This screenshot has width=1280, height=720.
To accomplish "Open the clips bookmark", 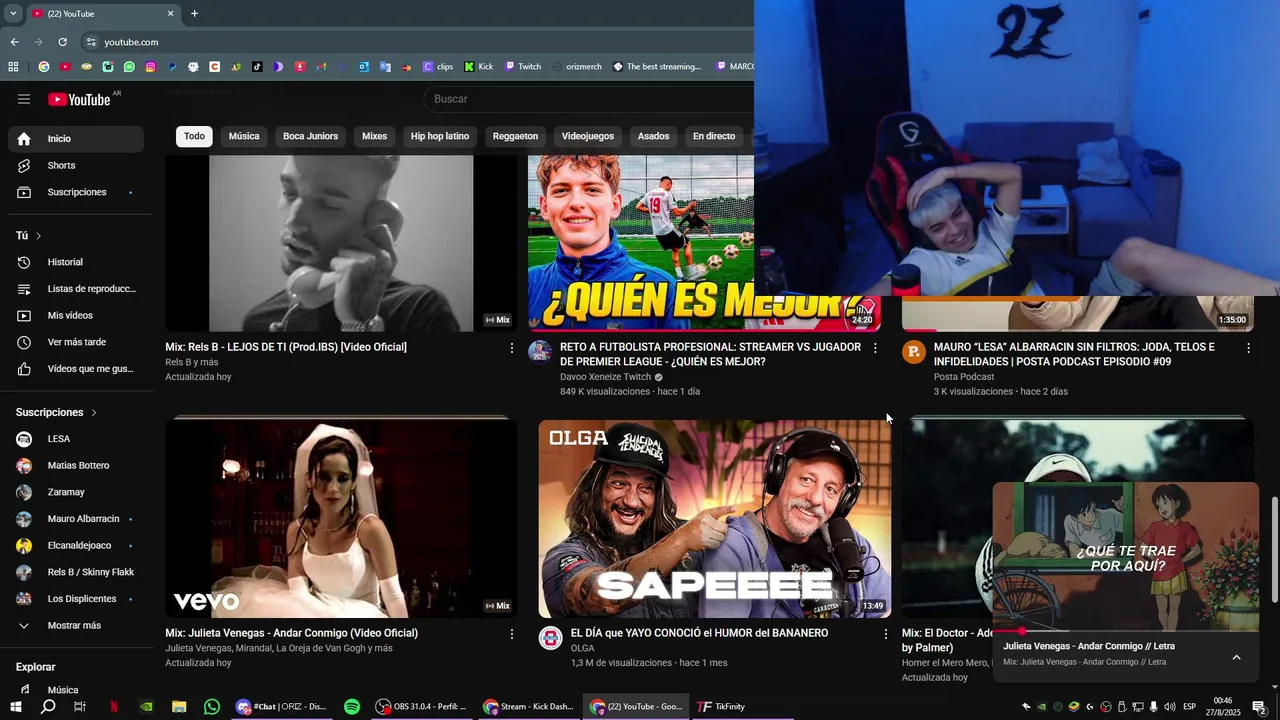I will point(438,67).
